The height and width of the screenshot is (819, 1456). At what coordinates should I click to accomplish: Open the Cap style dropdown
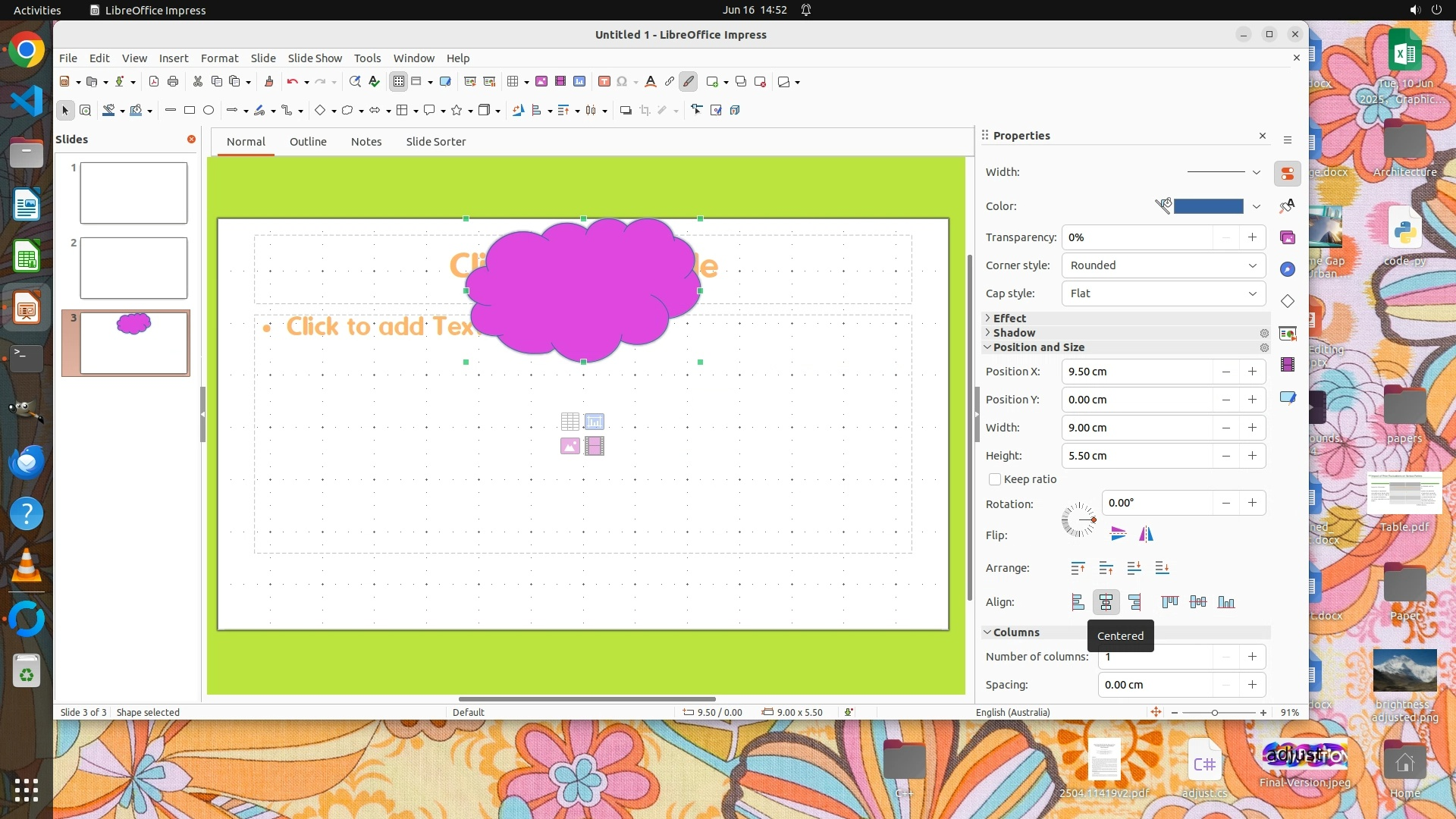coord(1163,293)
